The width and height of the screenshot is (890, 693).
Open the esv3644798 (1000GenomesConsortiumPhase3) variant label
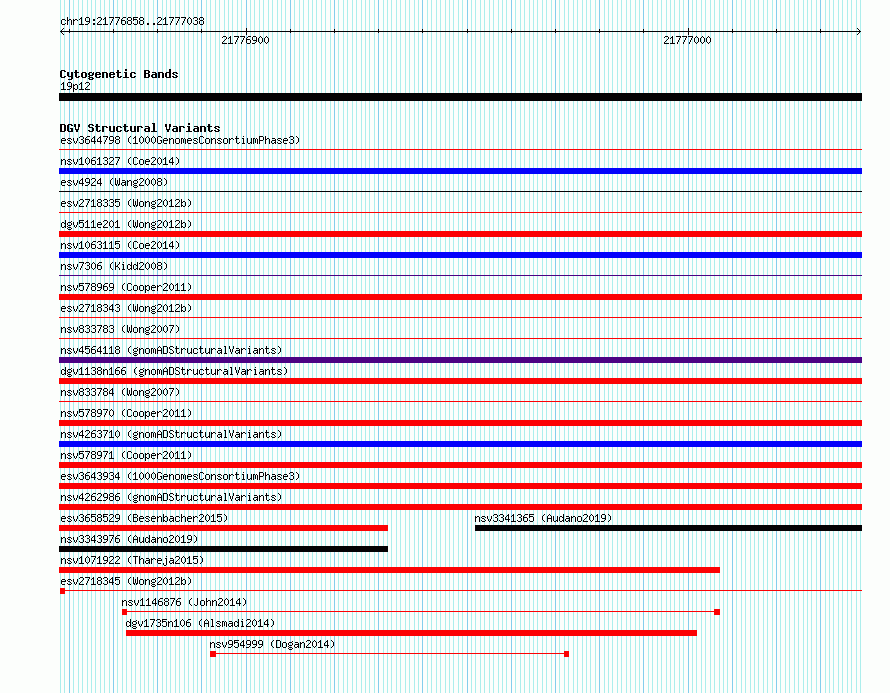180,140
